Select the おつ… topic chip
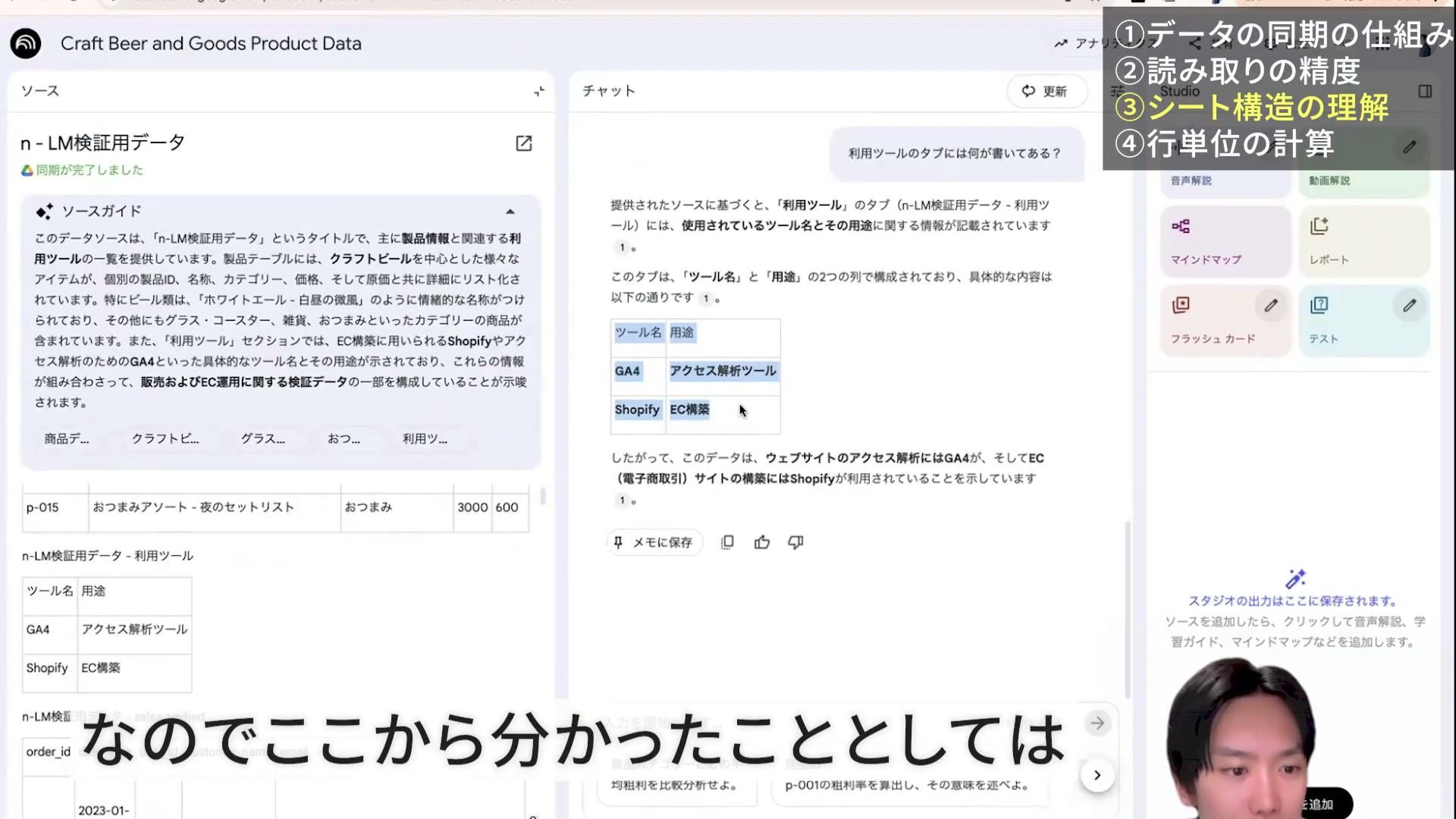Image resolution: width=1456 pixels, height=819 pixels. coord(344,438)
